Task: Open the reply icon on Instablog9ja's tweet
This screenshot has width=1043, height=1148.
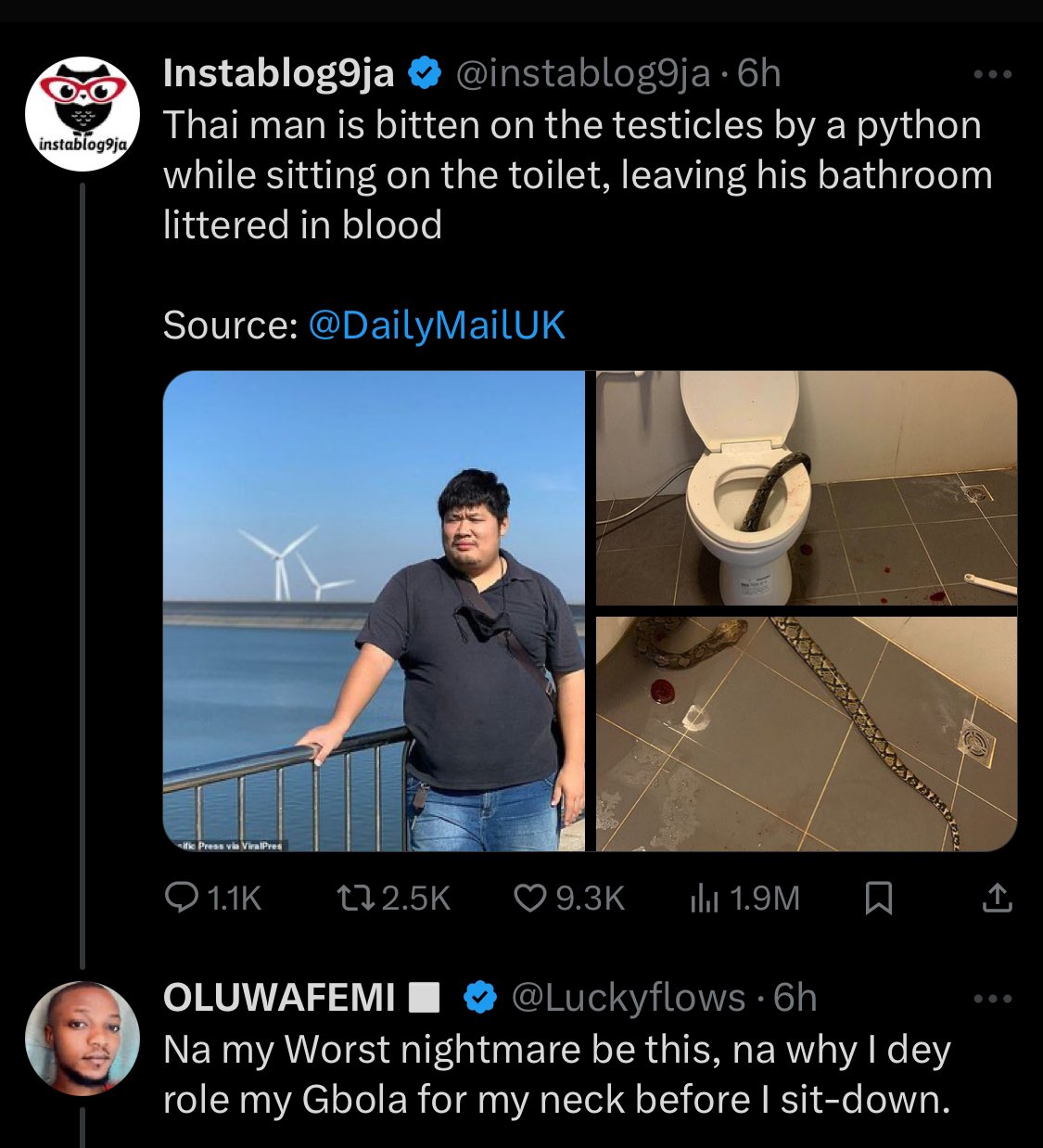Action: (184, 897)
